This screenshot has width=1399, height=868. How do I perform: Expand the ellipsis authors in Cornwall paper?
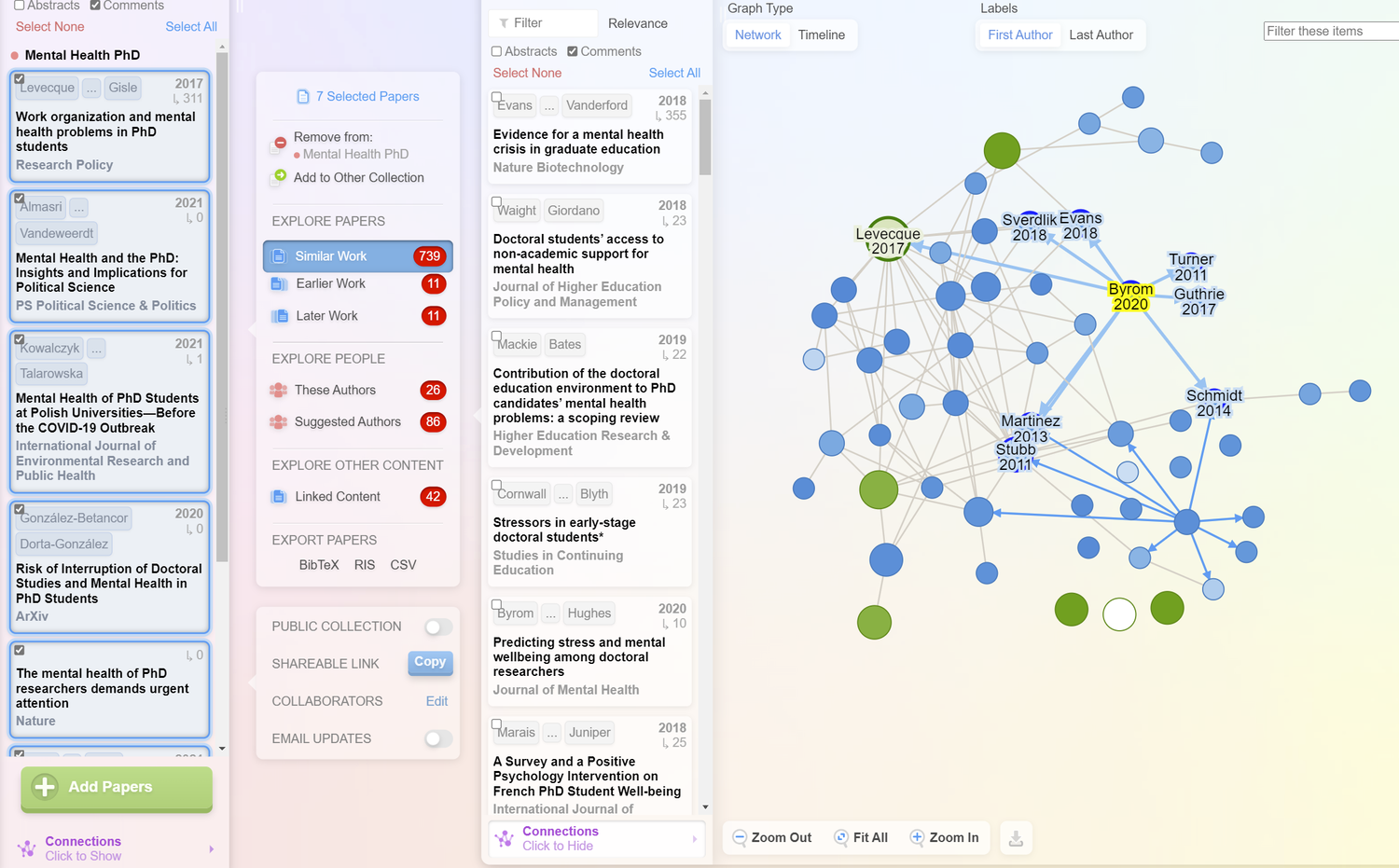tap(563, 494)
